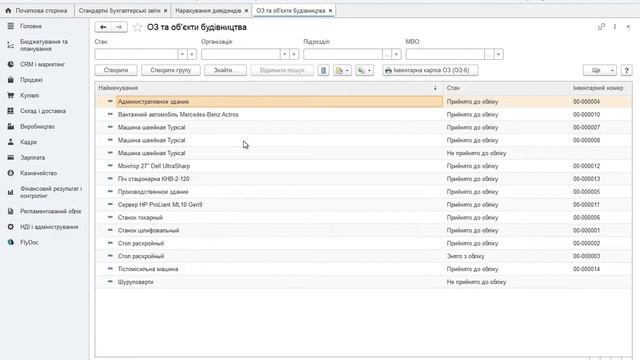The height and width of the screenshot is (360, 640).
Task: Open the Склад і доставка icon
Action: coord(11,111)
